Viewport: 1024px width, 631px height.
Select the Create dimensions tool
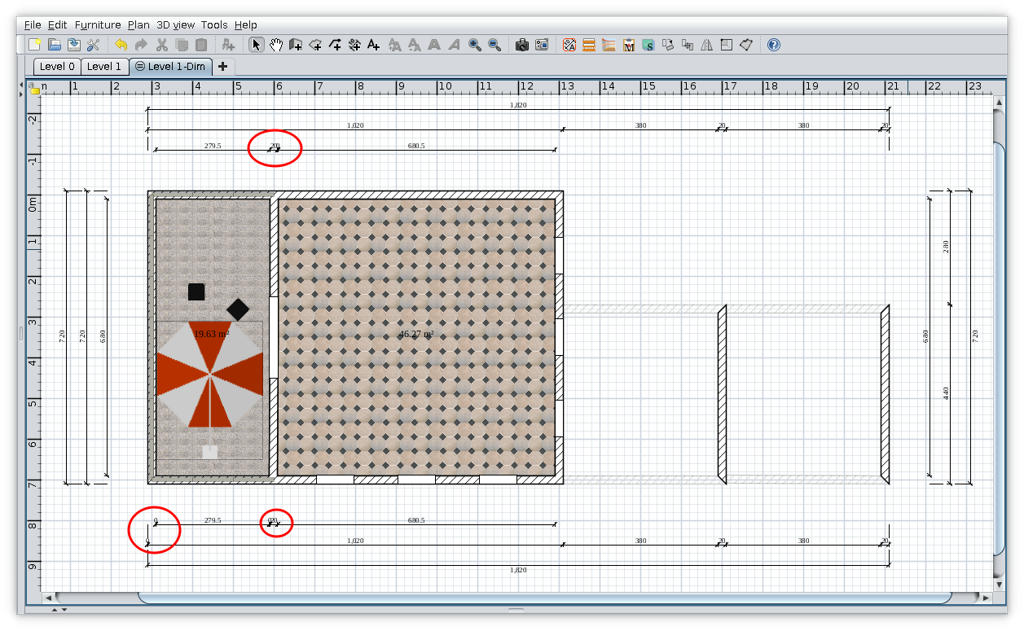tap(355, 45)
